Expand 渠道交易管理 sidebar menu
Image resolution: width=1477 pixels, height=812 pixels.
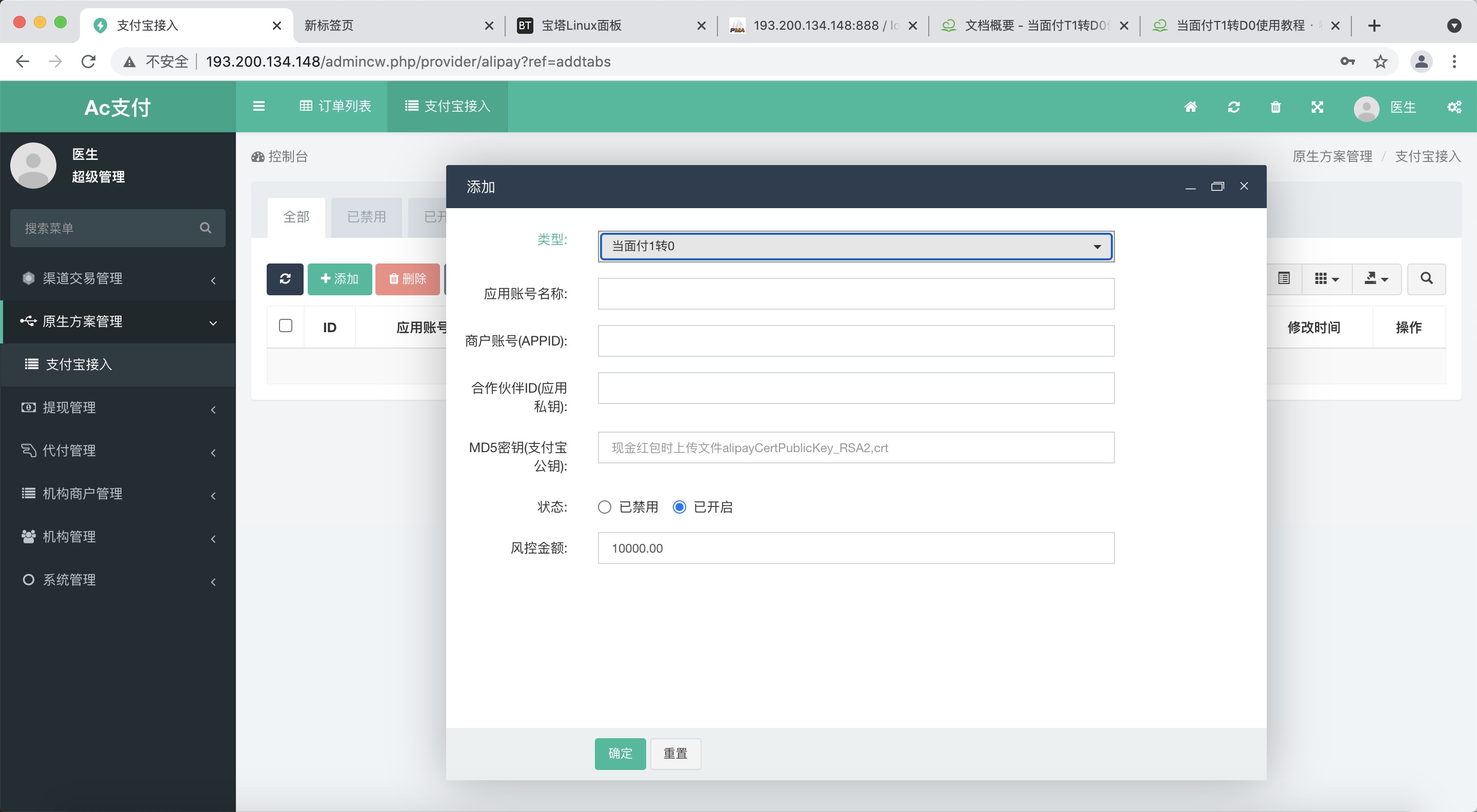pyautogui.click(x=118, y=278)
